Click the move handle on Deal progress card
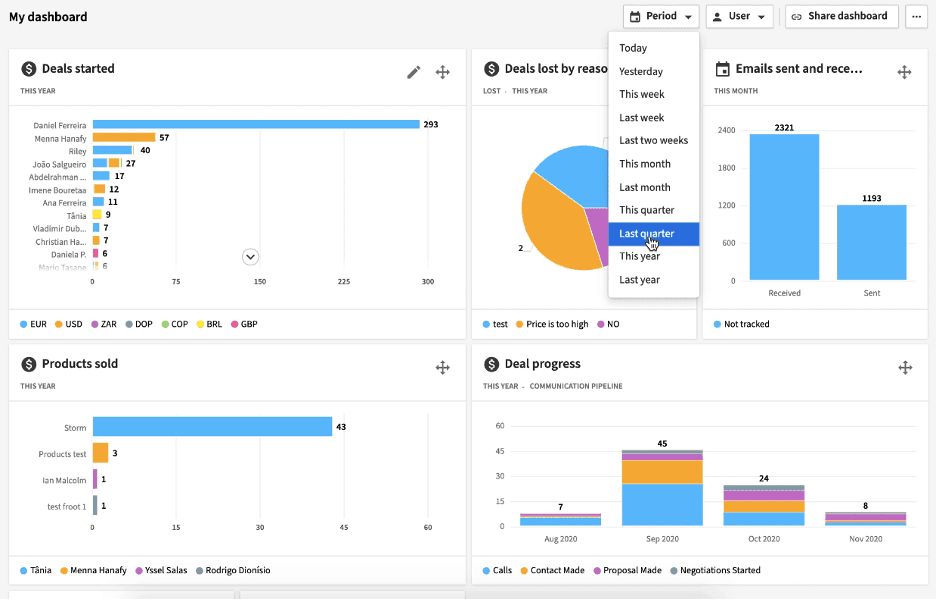936x600 pixels. pyautogui.click(x=905, y=367)
